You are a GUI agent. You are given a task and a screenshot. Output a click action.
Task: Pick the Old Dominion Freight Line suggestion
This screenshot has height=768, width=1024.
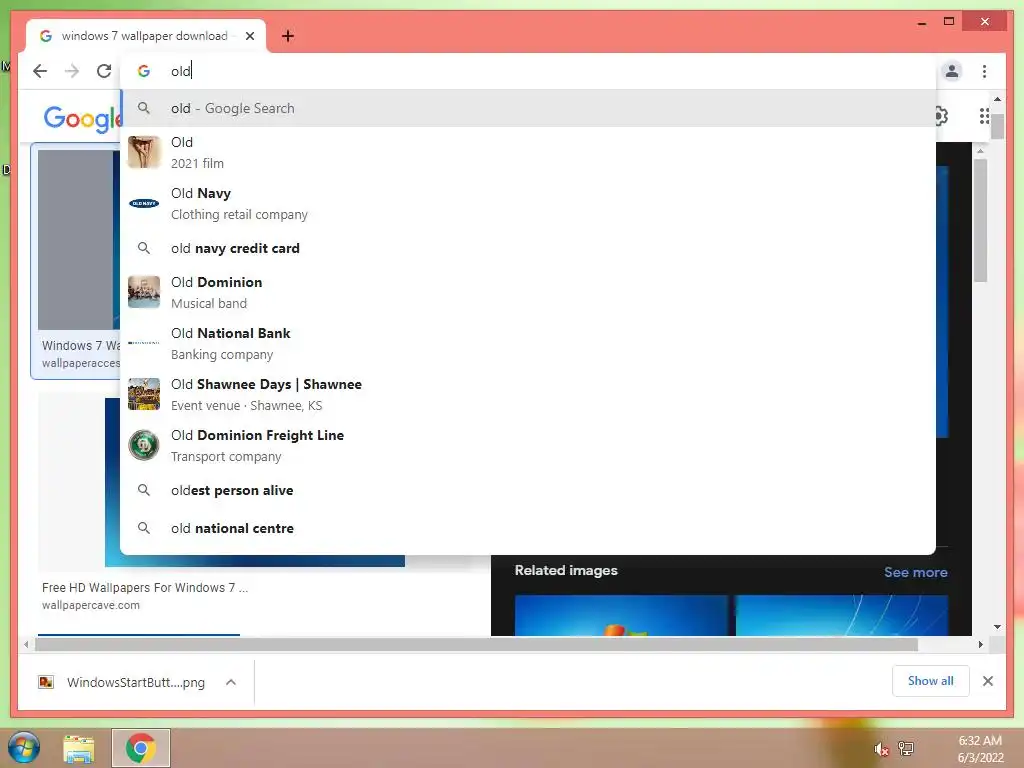(528, 445)
